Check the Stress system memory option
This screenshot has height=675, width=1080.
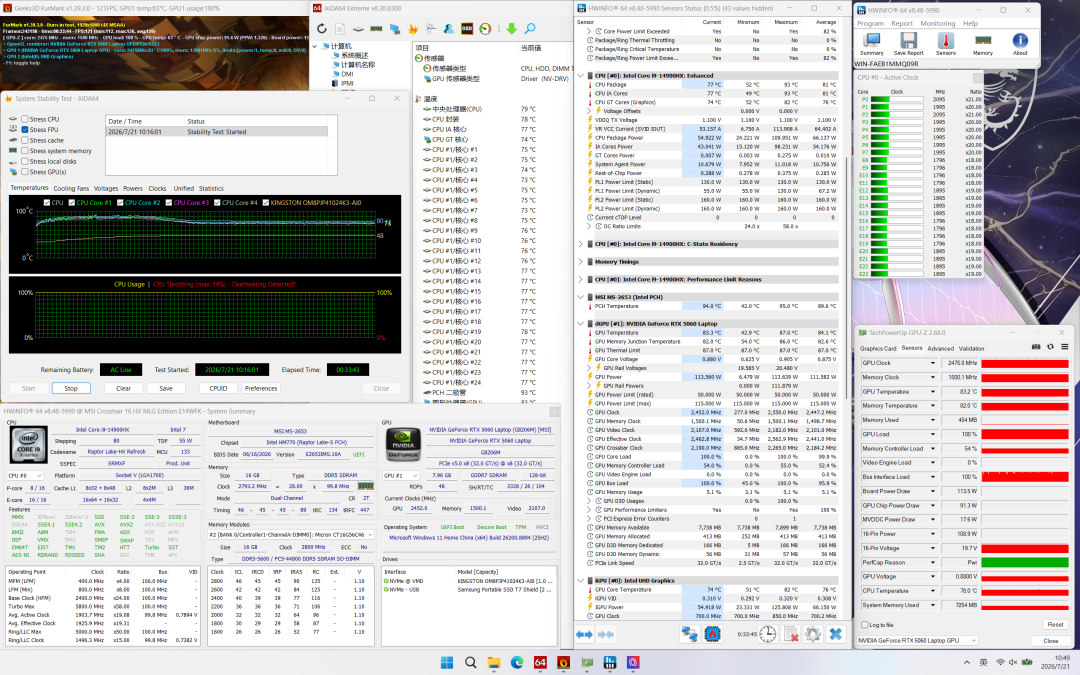click(x=25, y=151)
